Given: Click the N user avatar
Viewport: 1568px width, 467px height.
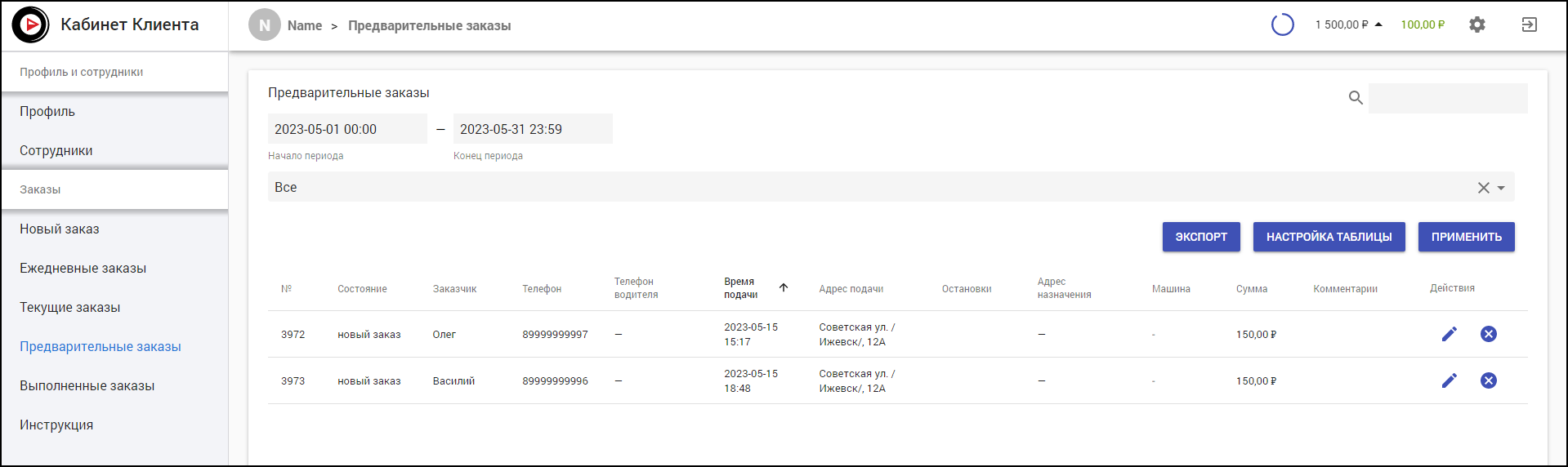Looking at the screenshot, I should tap(264, 25).
